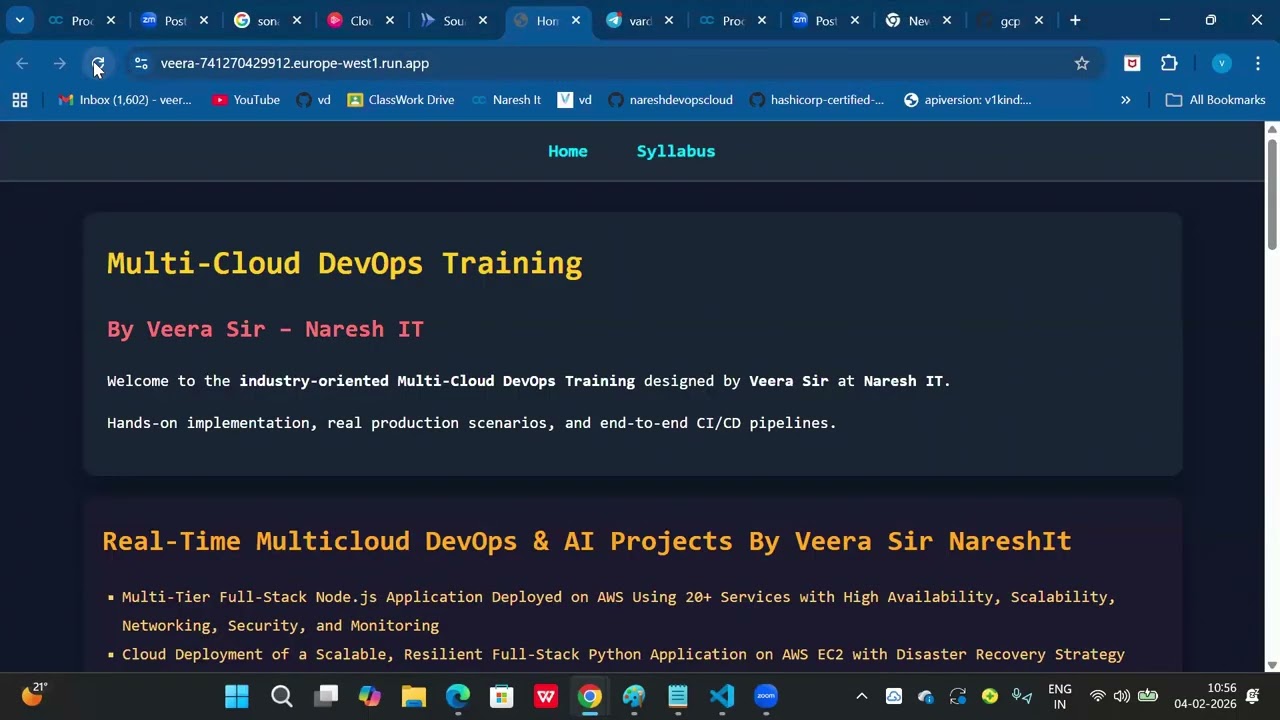
Task: Expand the tab search dropdown
Action: point(19,20)
